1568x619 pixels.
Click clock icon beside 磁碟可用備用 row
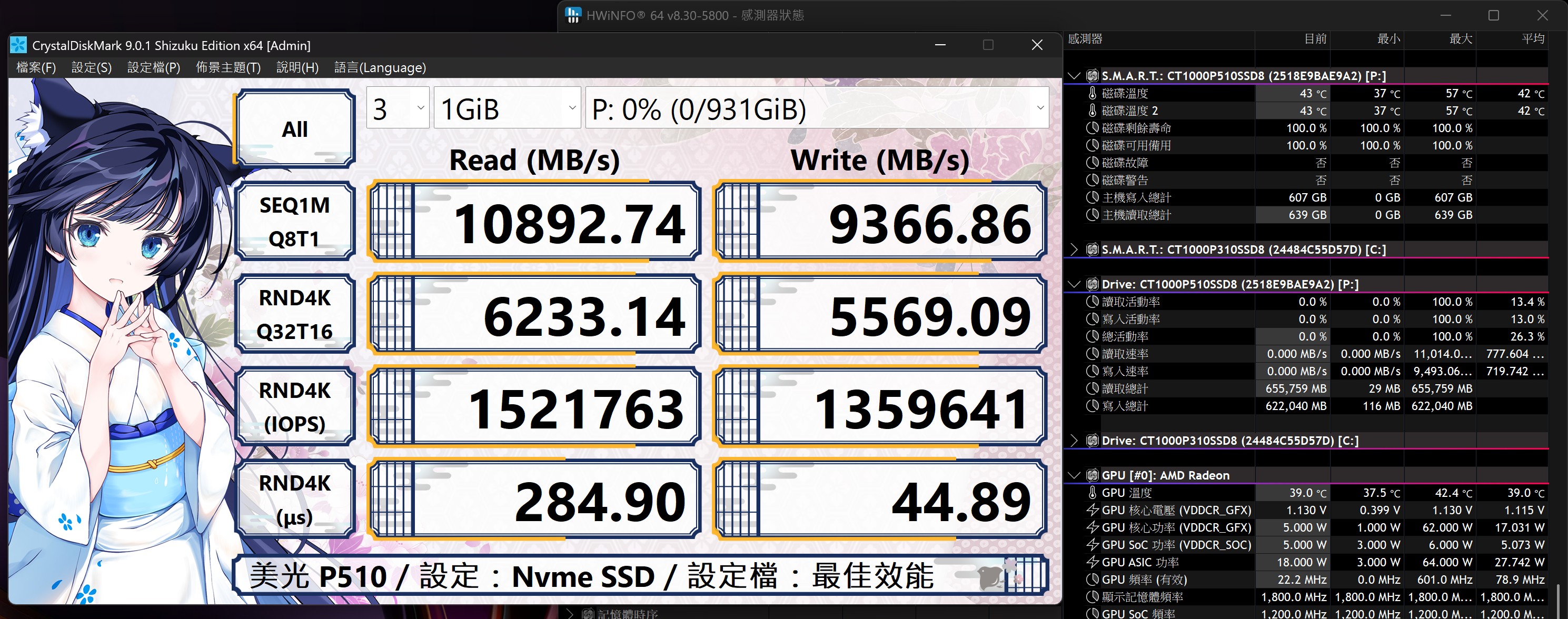pos(1092,145)
